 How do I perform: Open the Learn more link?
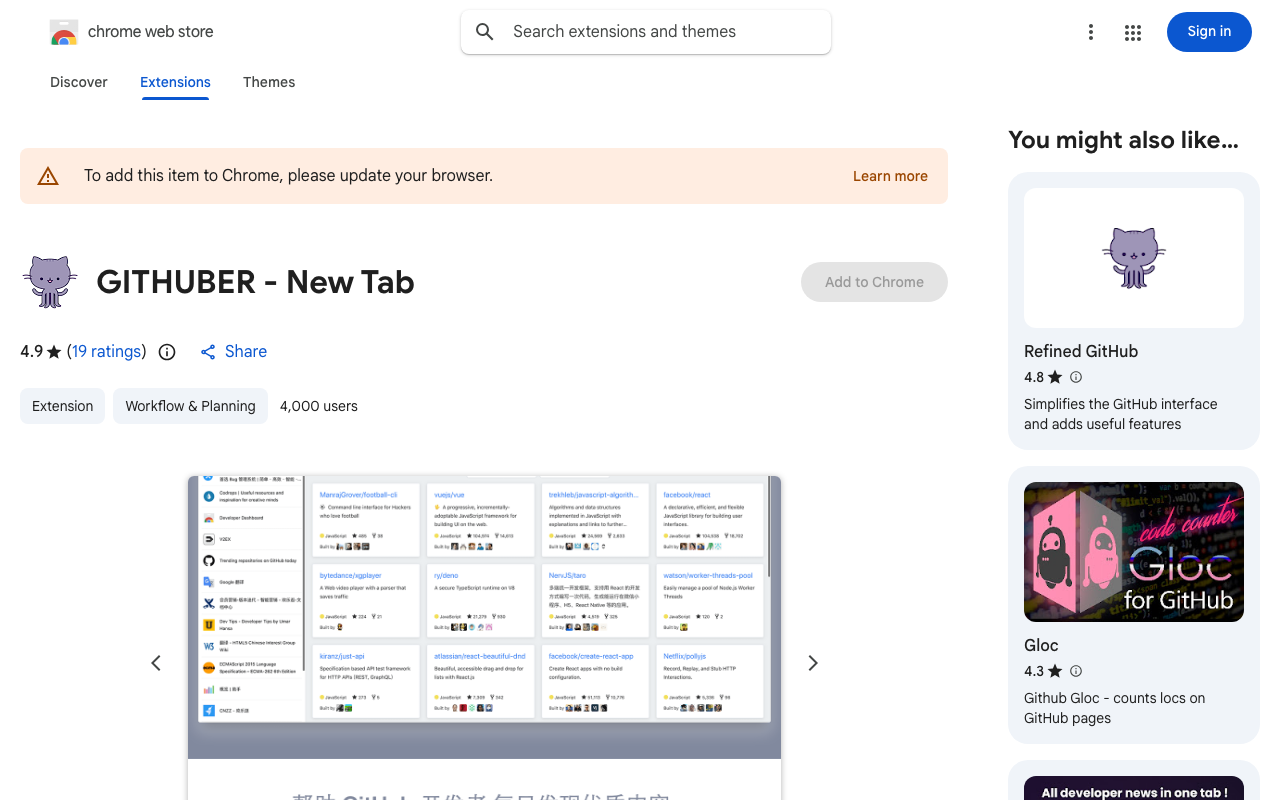(890, 176)
